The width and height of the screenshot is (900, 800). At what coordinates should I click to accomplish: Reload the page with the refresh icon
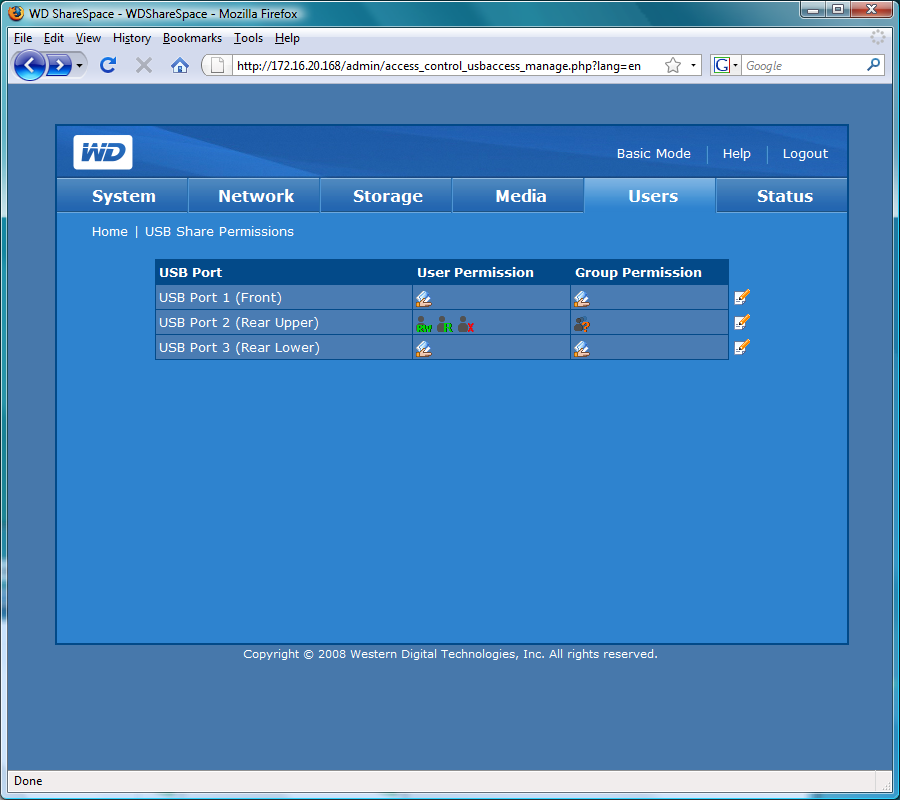[108, 65]
